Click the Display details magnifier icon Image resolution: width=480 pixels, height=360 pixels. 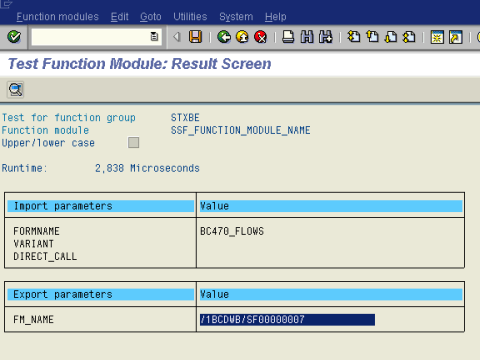tap(16, 89)
